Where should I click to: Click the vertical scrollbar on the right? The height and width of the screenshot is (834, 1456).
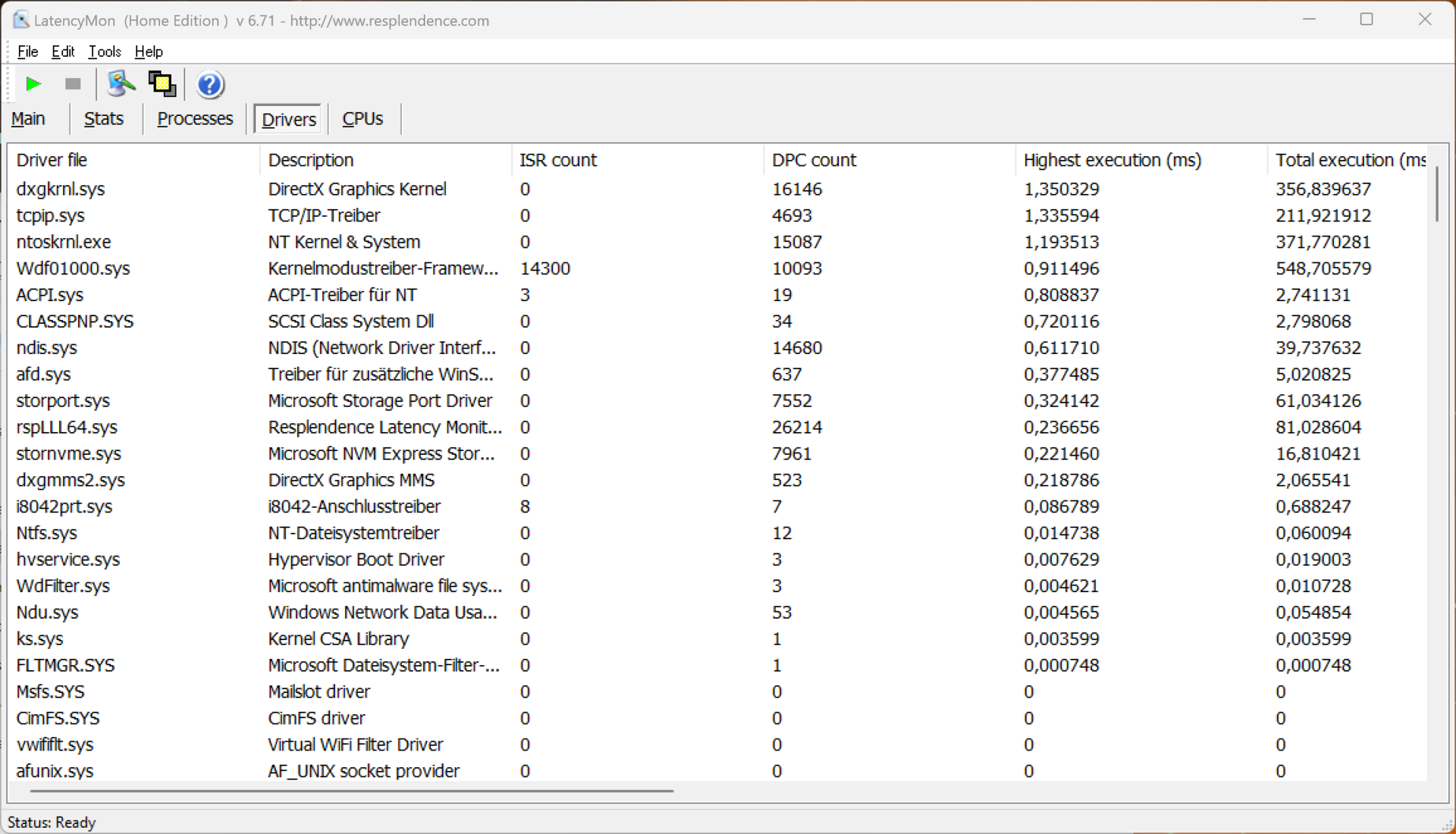point(1436,195)
